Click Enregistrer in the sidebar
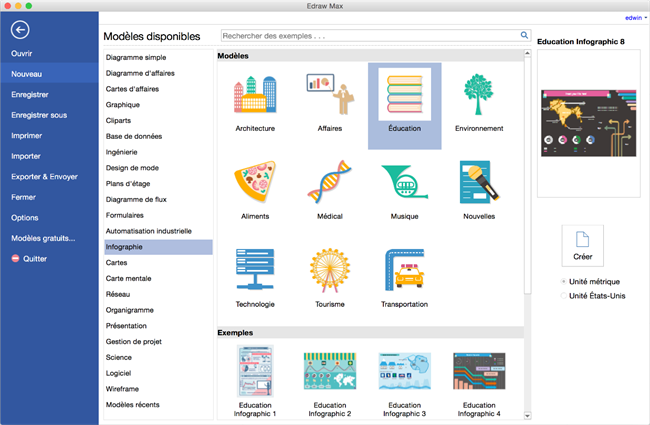The image size is (650, 425). pyautogui.click(x=30, y=95)
